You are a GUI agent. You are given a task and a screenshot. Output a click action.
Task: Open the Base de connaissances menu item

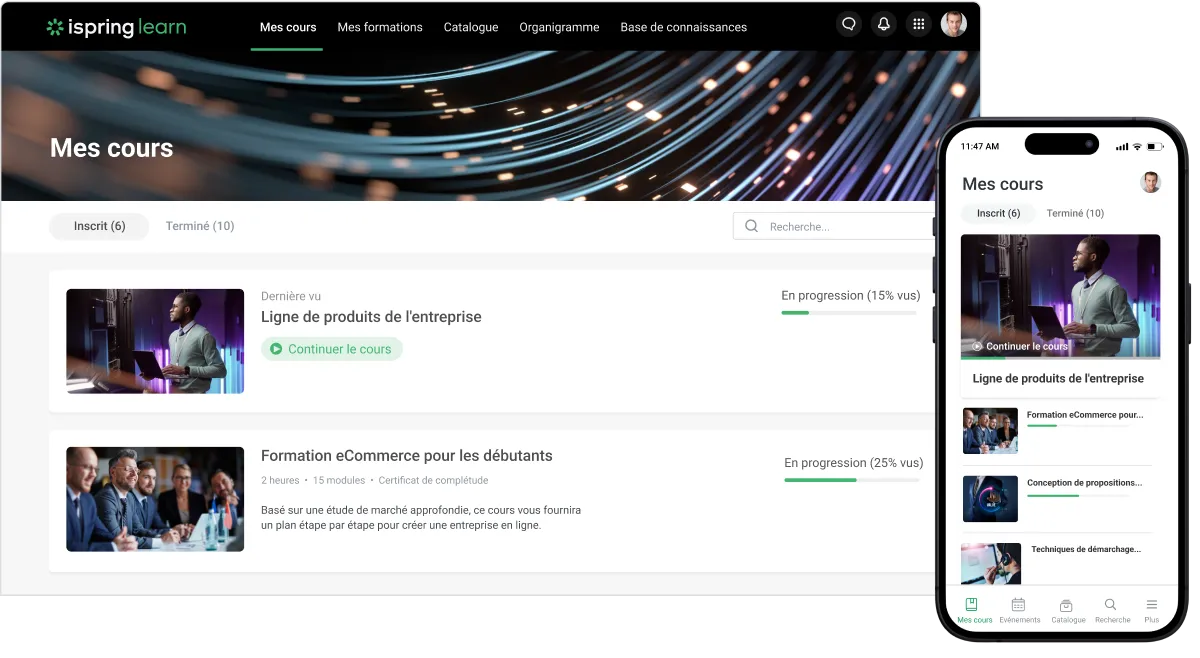(683, 27)
